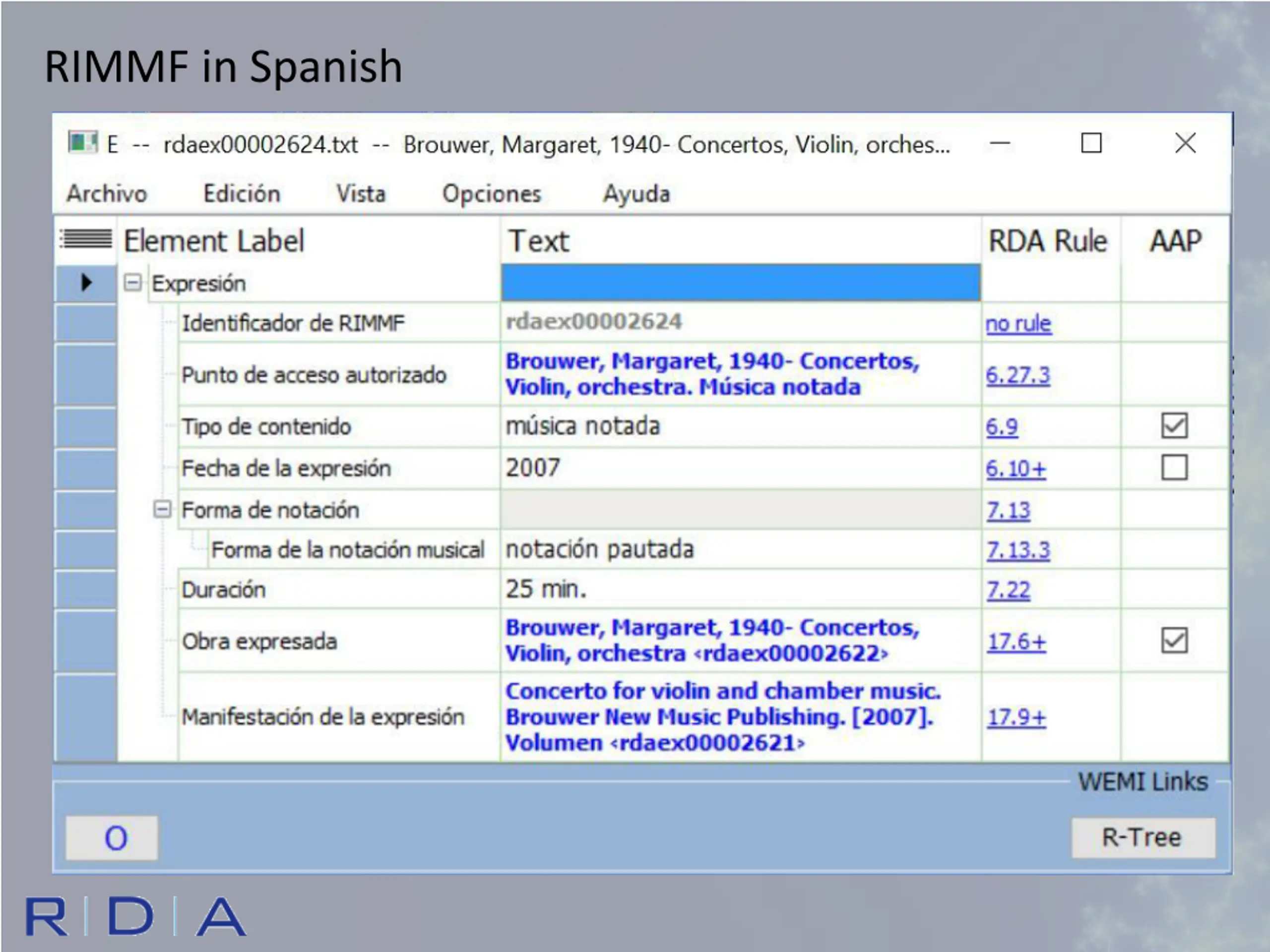Minimize the RIMMF window
This screenshot has height=952, width=1270.
[x=1000, y=143]
